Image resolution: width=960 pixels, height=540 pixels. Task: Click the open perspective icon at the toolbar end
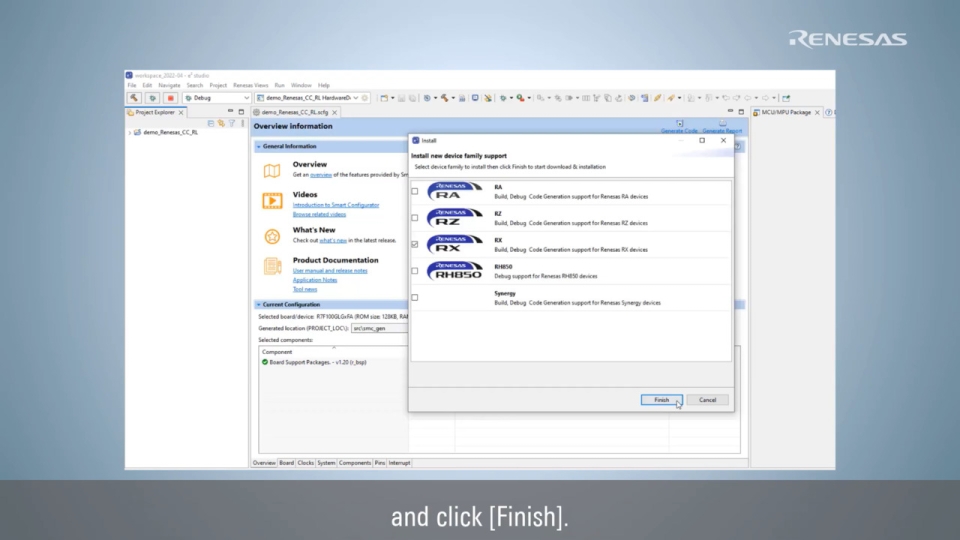click(x=787, y=98)
